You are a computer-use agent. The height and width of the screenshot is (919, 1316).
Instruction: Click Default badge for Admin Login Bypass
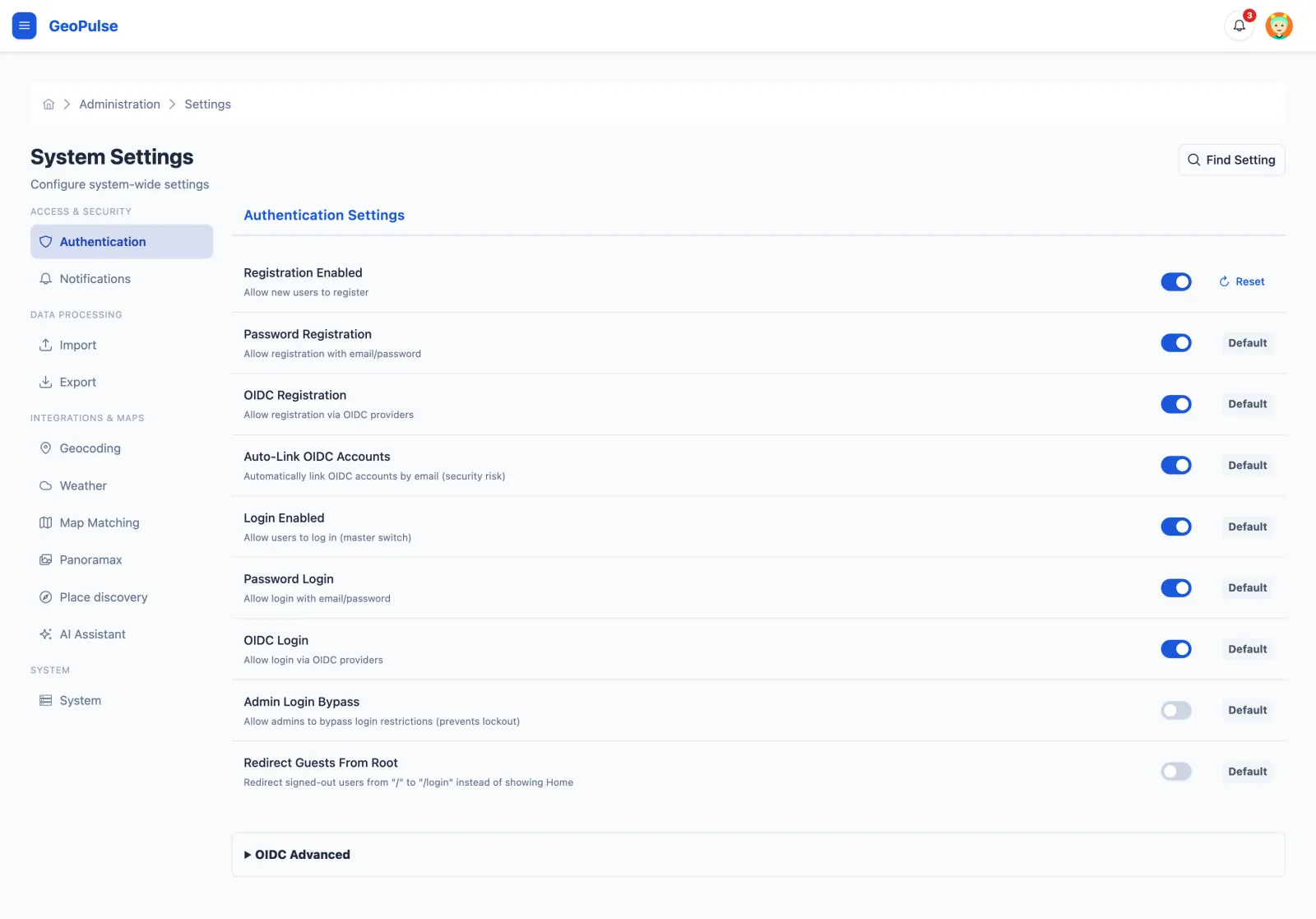1248,710
